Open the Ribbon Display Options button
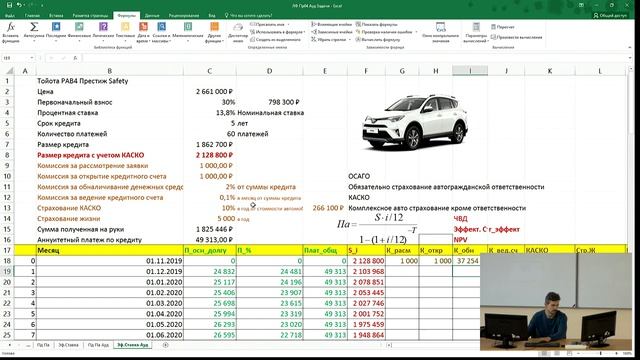 (x=581, y=5)
